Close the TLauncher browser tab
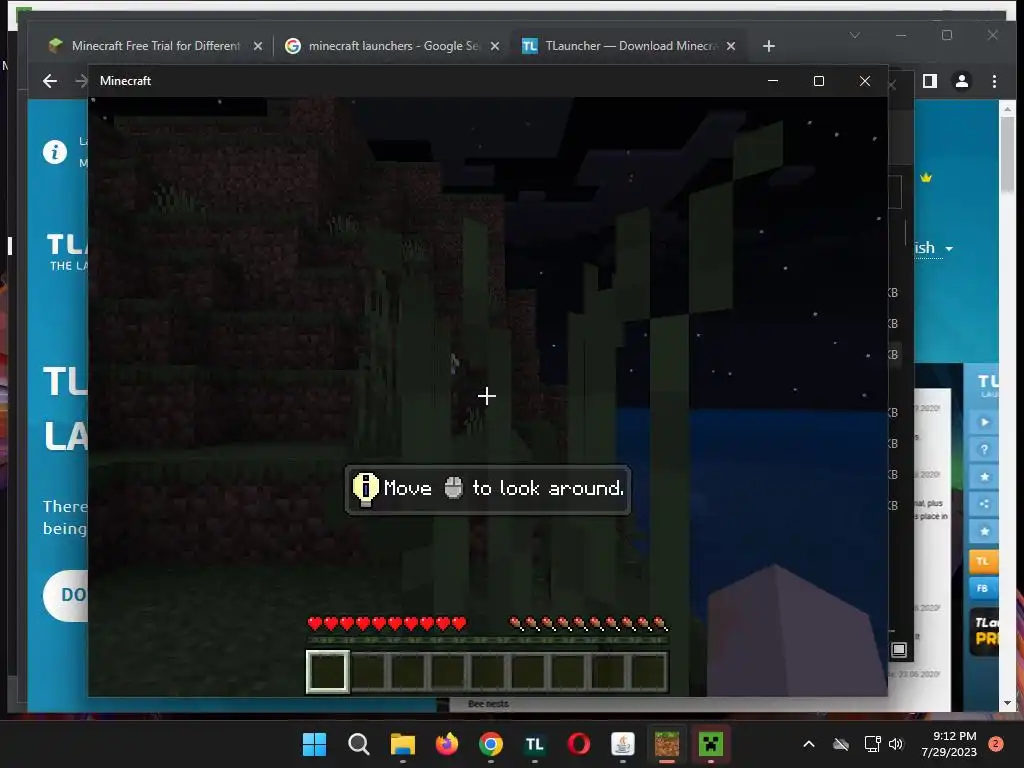1024x768 pixels. coord(731,46)
